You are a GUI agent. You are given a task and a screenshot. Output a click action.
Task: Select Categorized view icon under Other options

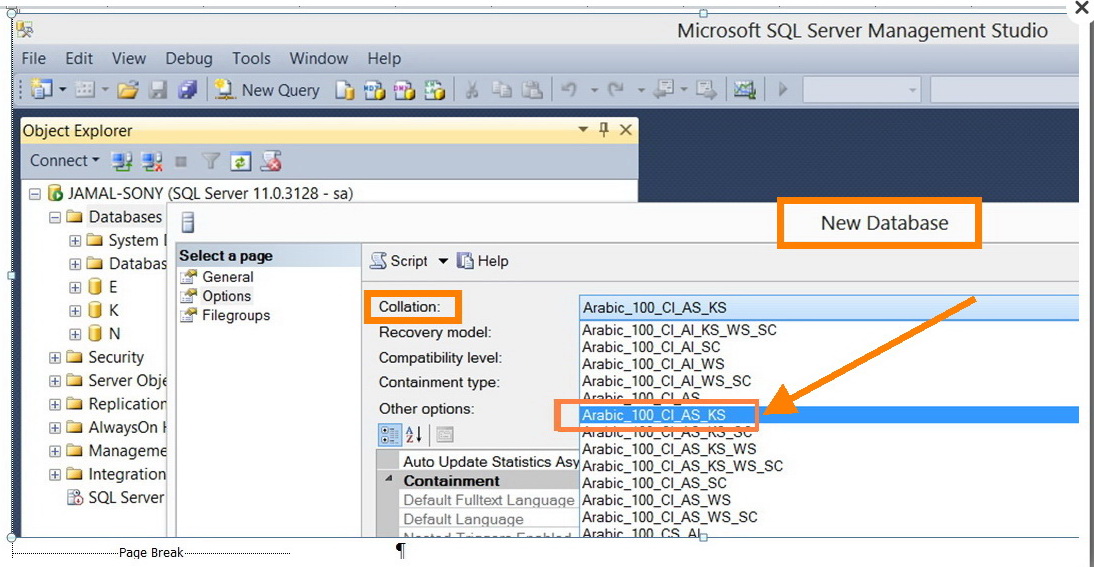coord(389,434)
